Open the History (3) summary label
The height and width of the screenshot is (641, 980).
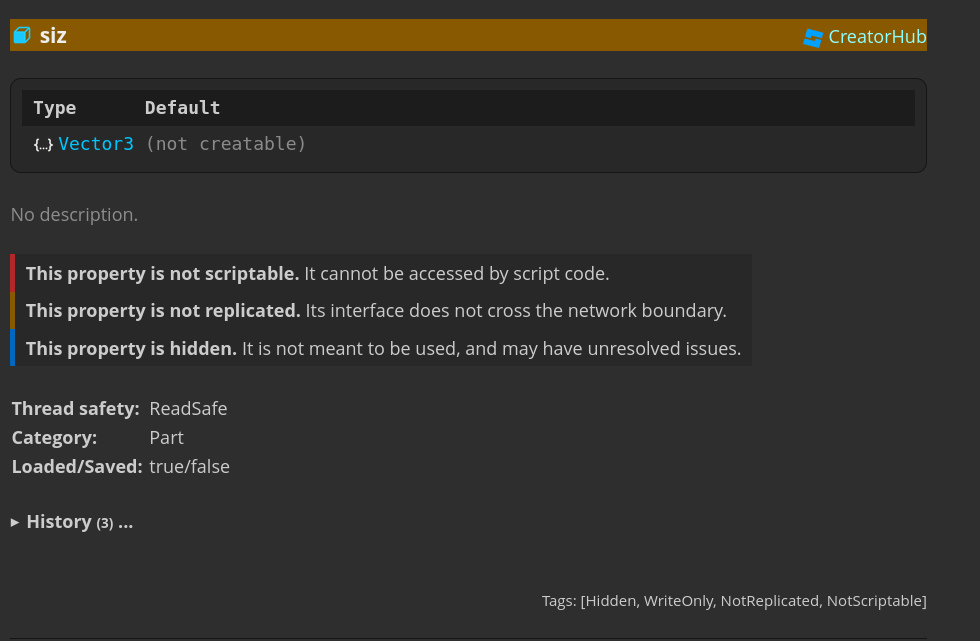tap(79, 522)
